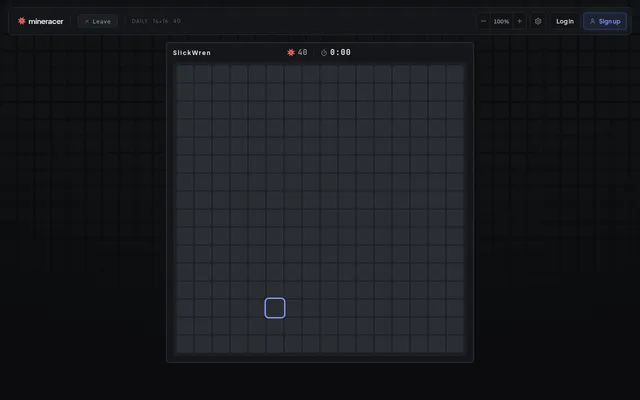640x400 pixels.
Task: Zoom in with the plus button
Action: (x=519, y=21)
